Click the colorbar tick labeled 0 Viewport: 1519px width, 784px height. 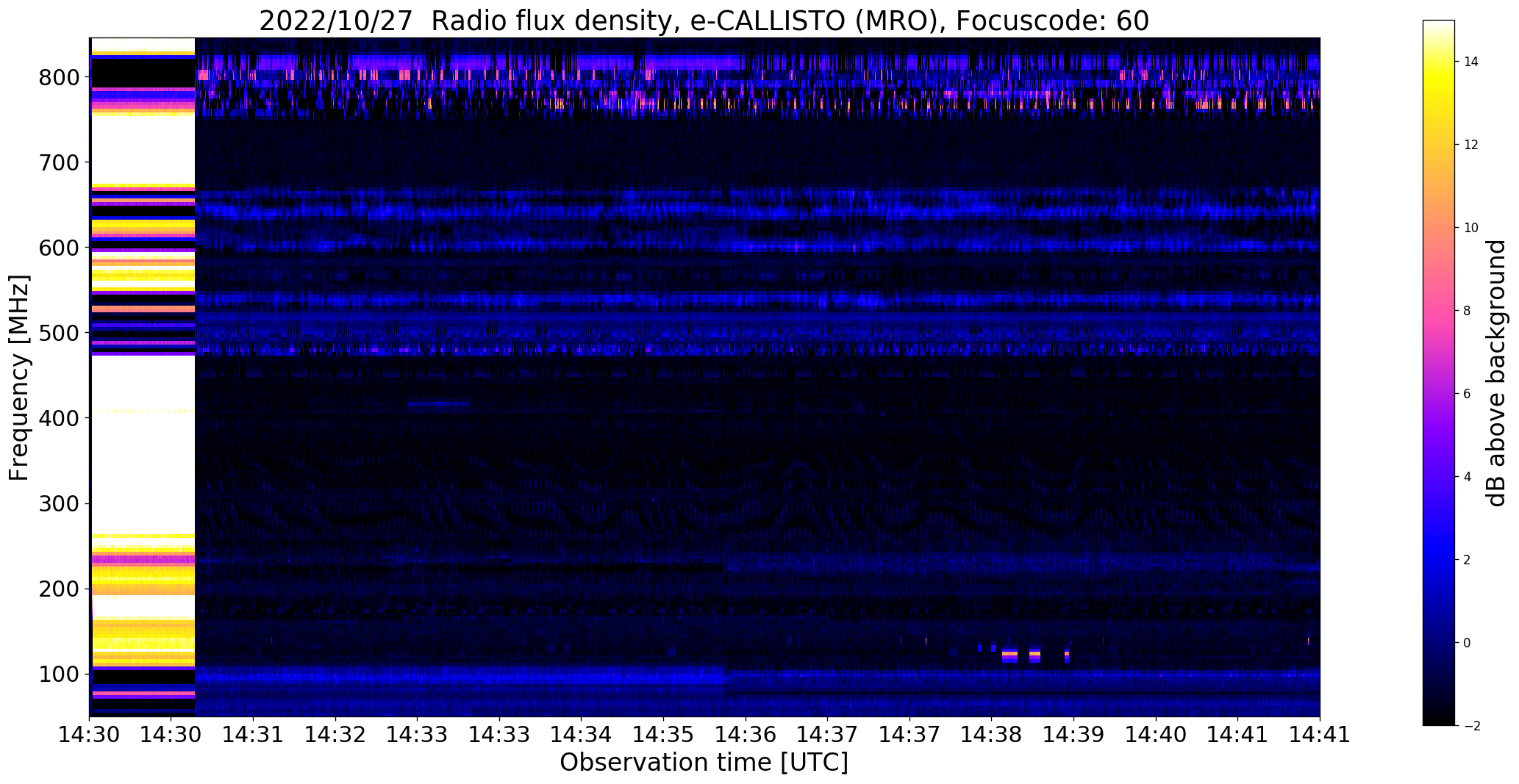1467,643
